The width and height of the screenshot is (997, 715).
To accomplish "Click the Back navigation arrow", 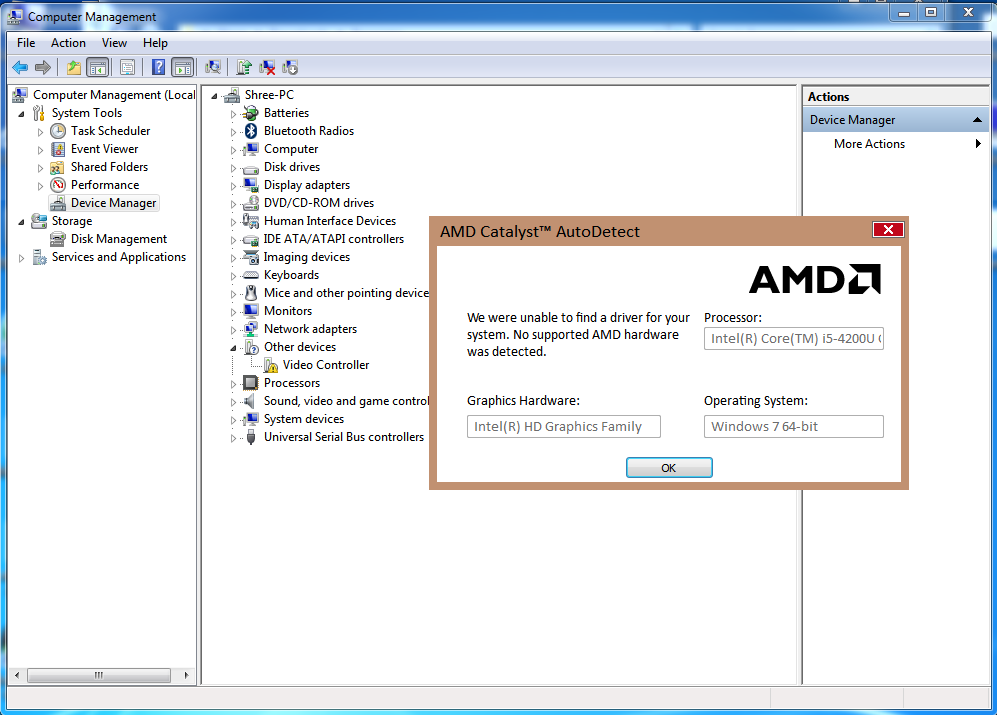I will [20, 67].
